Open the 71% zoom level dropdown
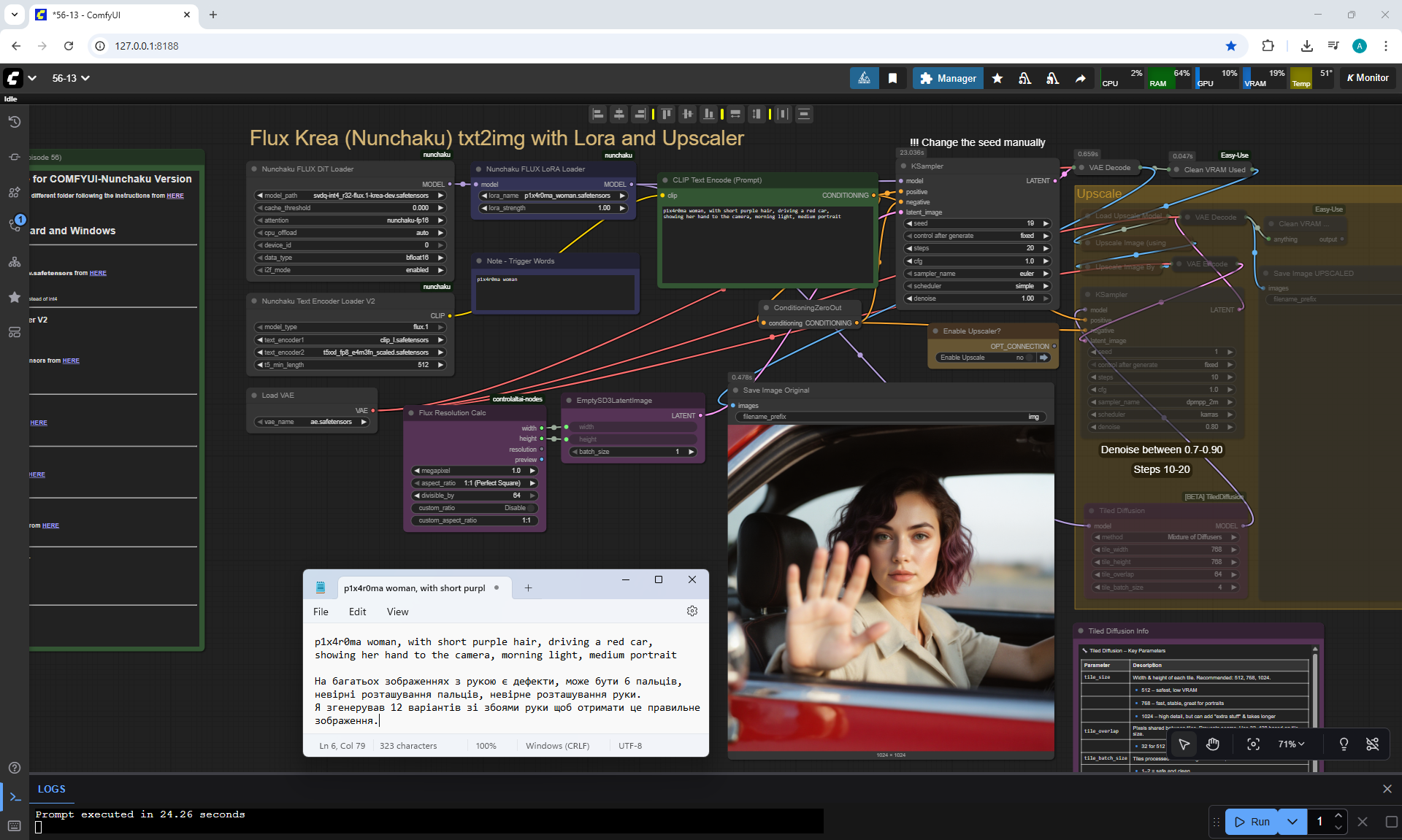1402x840 pixels. (1290, 744)
